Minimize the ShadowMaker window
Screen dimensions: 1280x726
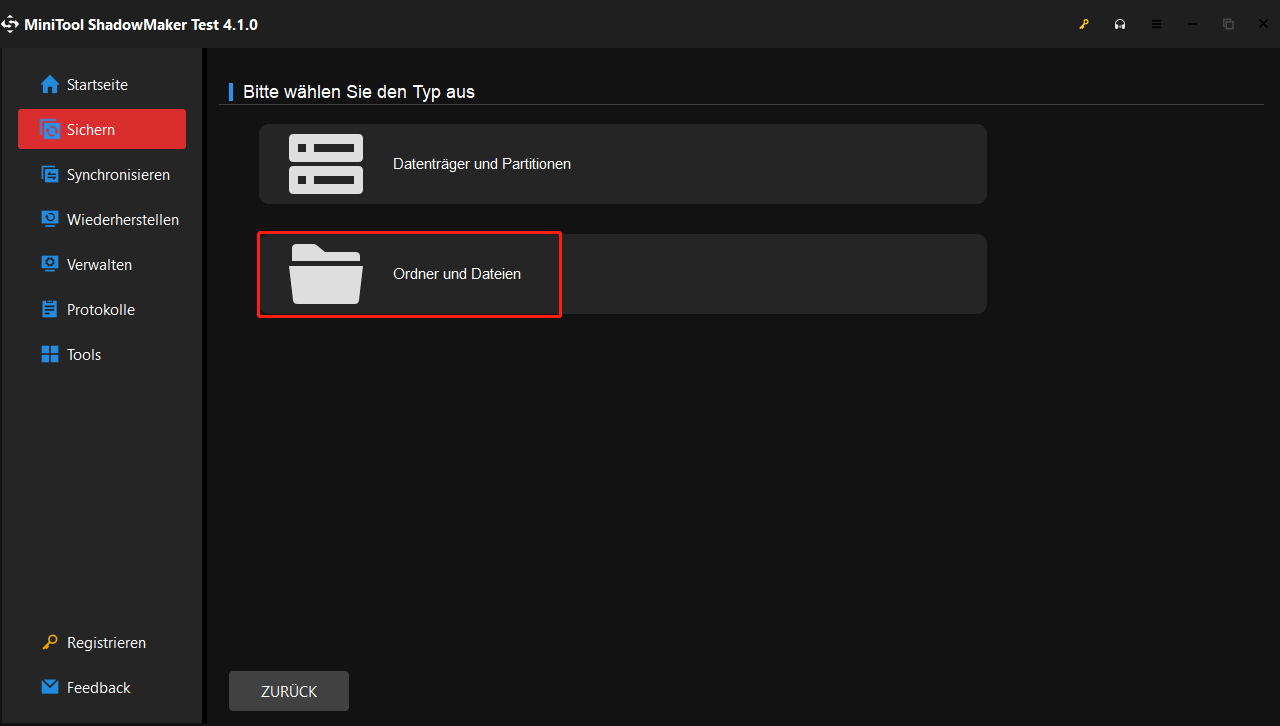point(1192,24)
